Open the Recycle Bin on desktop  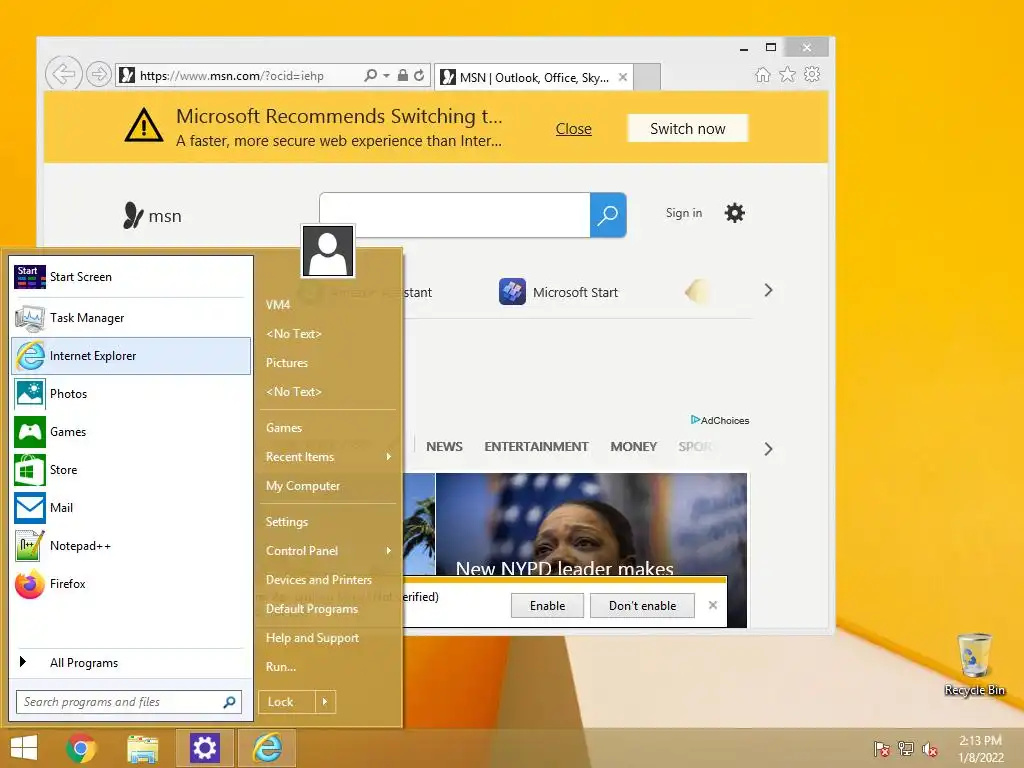point(974,664)
